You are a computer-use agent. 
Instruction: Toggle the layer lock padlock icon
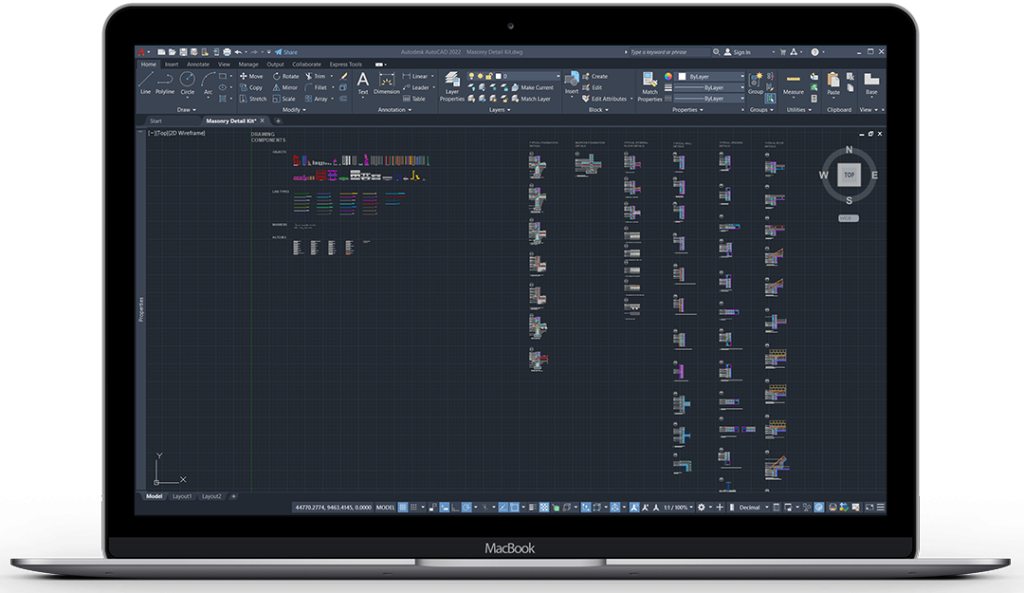(489, 76)
